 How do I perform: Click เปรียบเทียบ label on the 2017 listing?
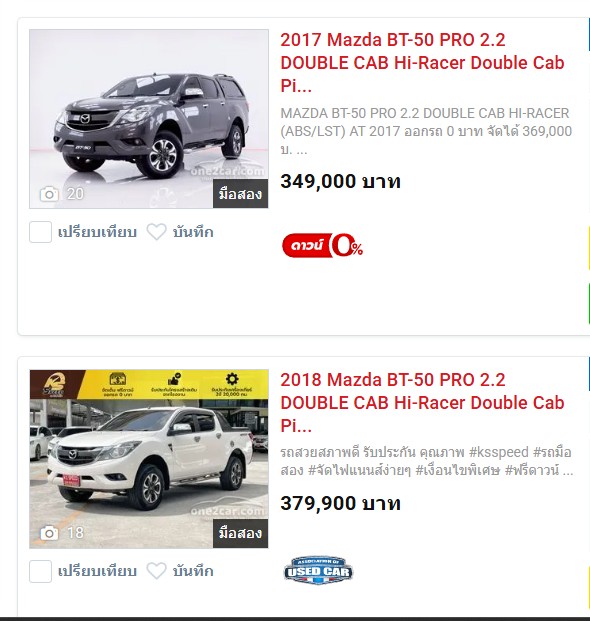(97, 232)
